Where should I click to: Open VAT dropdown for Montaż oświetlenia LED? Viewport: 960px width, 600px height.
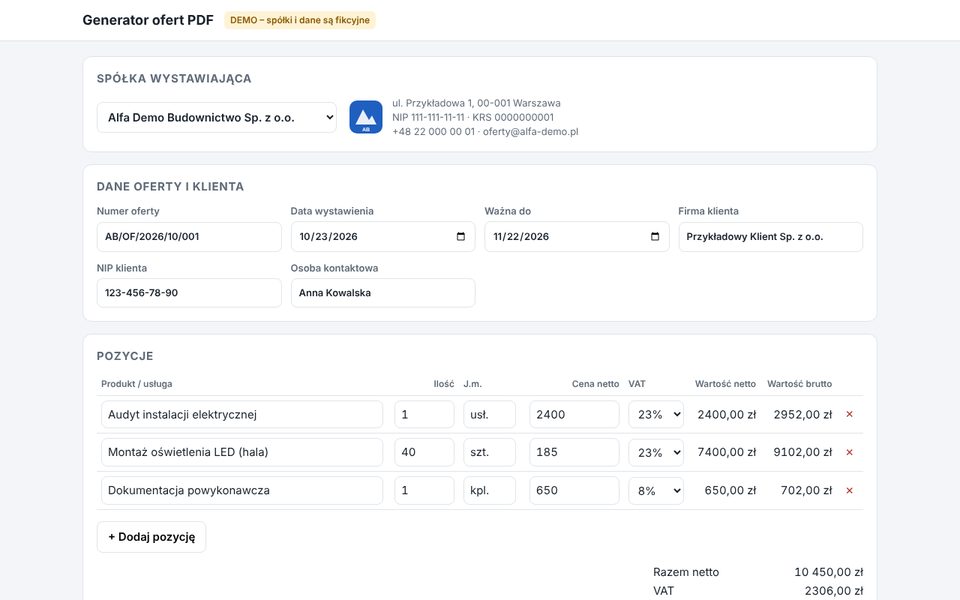coord(656,452)
